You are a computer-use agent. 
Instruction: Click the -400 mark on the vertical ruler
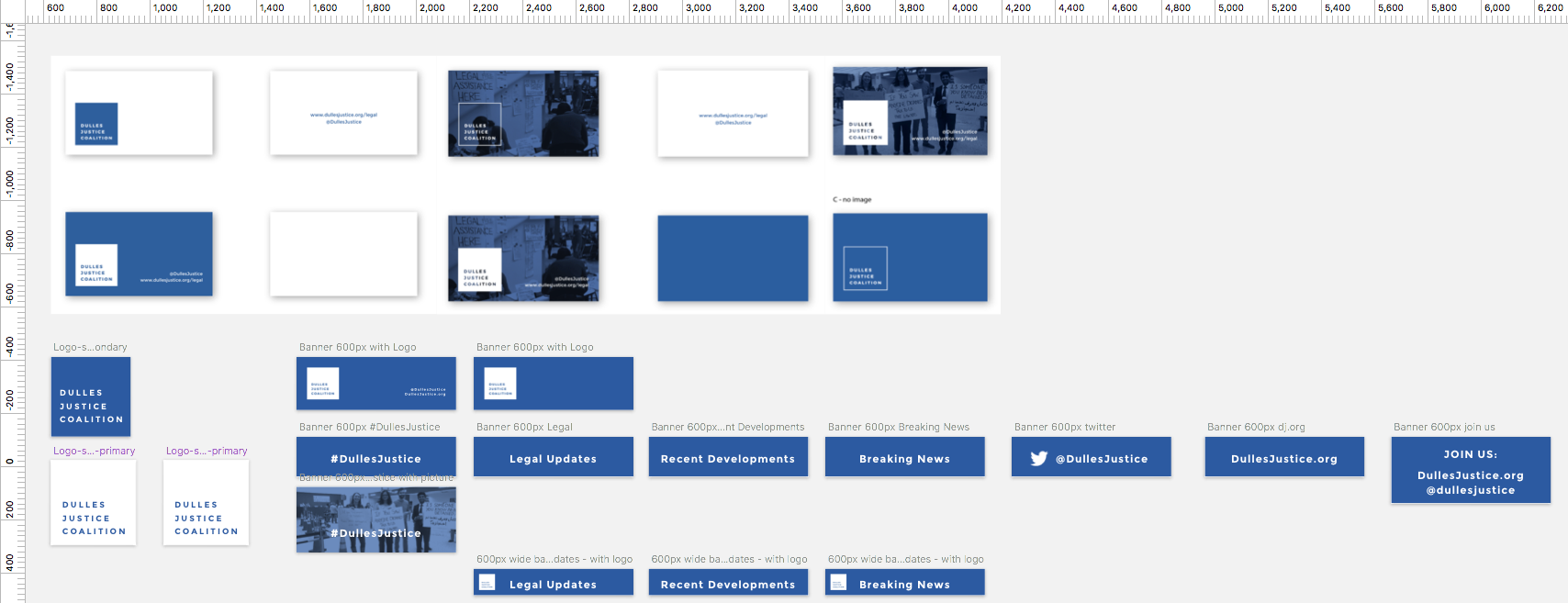click(x=9, y=346)
